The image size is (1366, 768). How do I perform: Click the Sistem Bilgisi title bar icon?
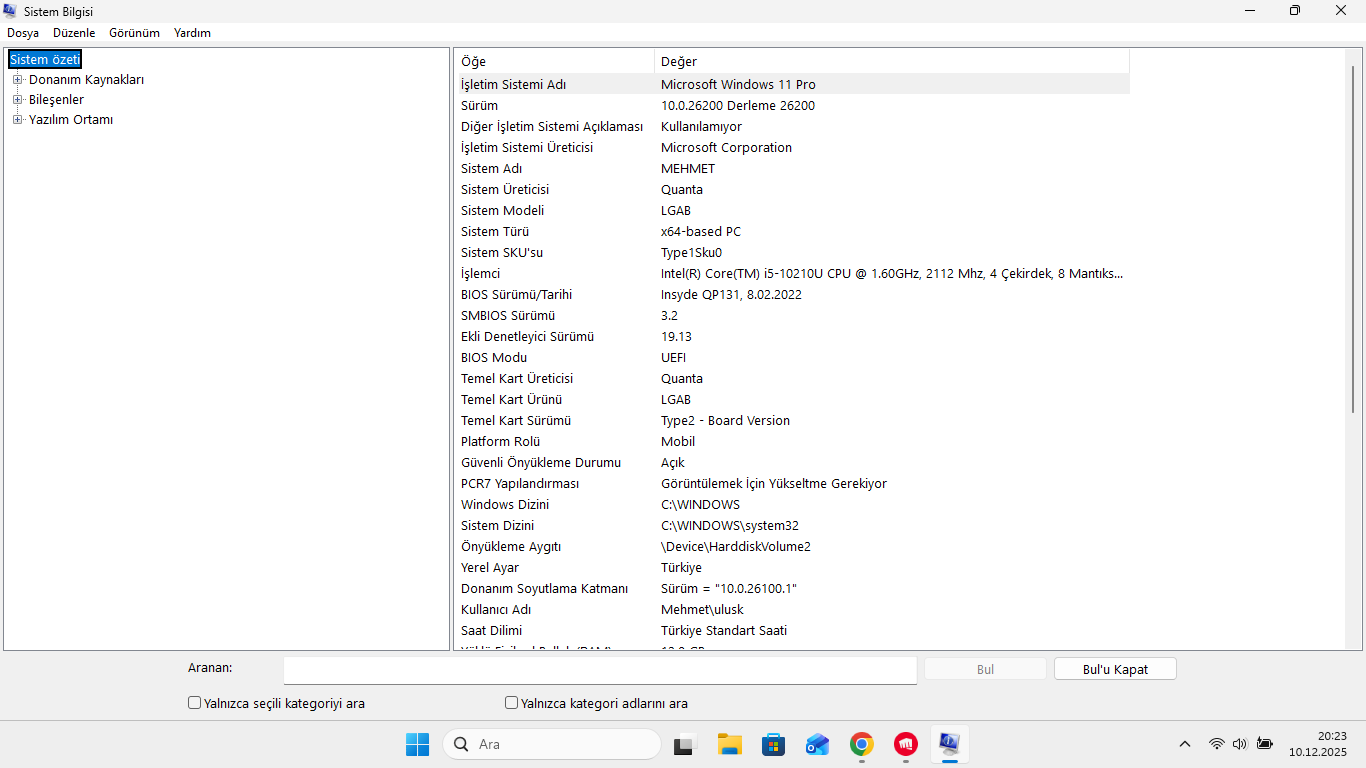11,11
